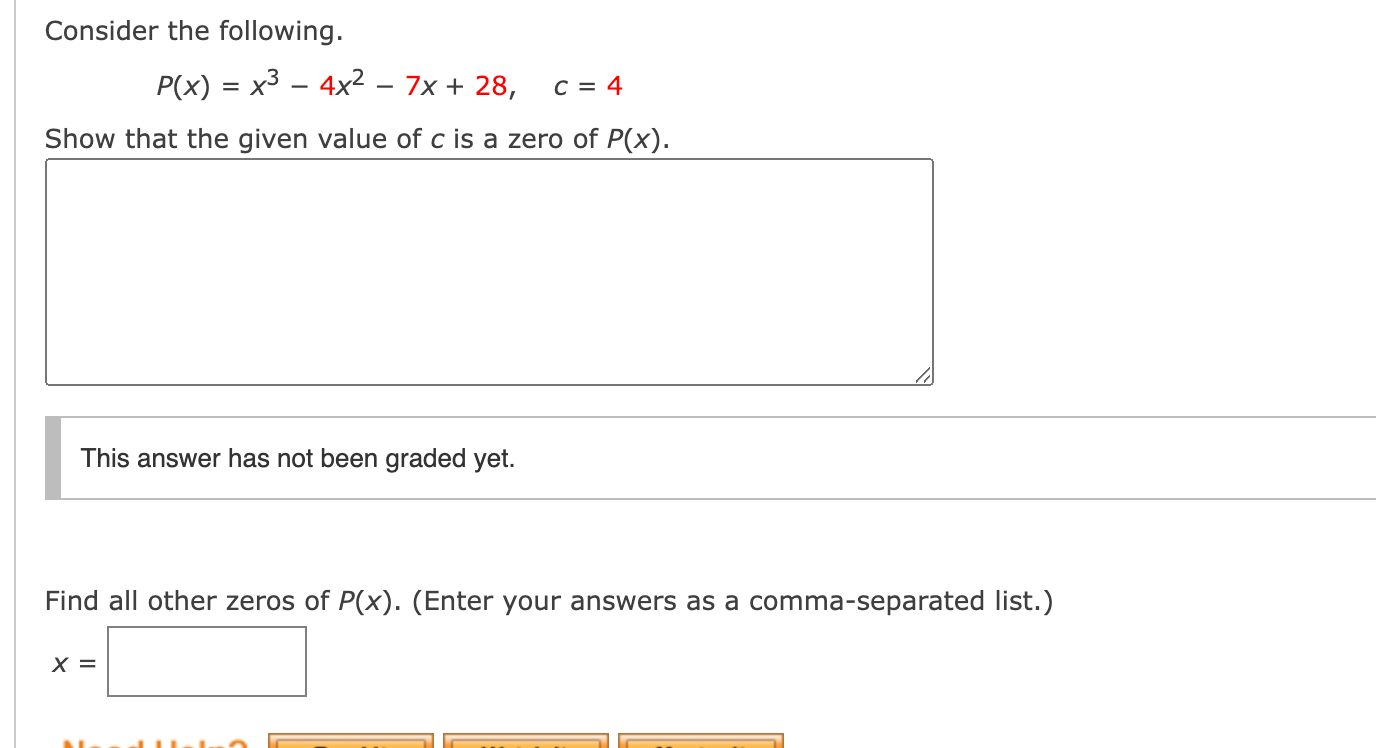
Task: Click the red c = 4 value
Action: (588, 86)
